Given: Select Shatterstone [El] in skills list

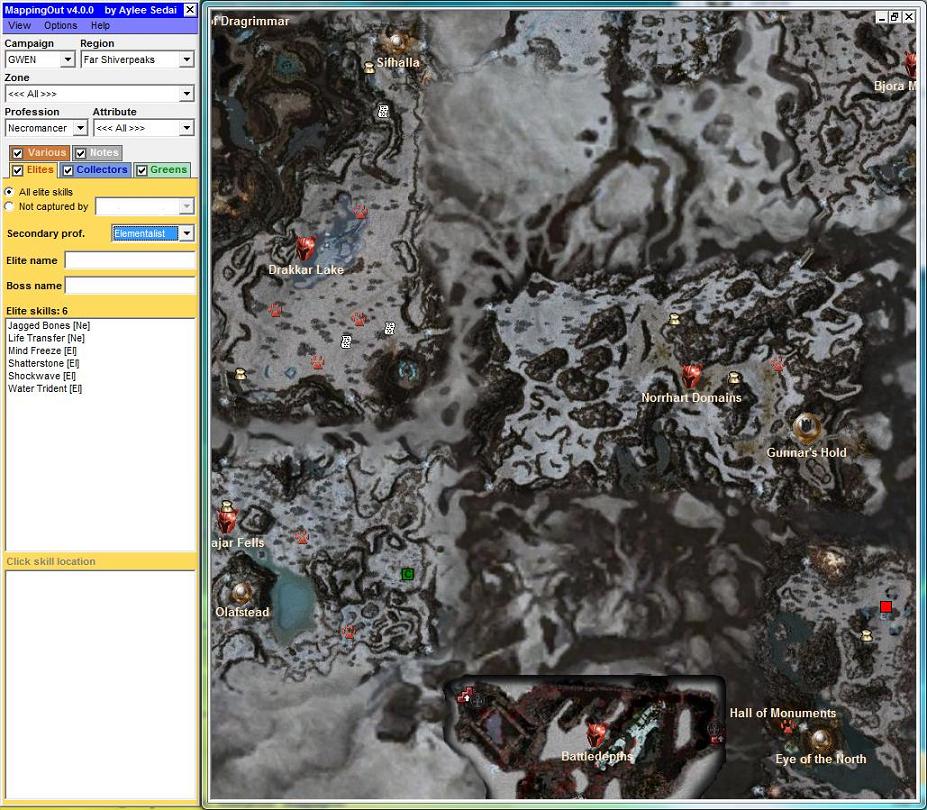Looking at the screenshot, I should coord(44,364).
